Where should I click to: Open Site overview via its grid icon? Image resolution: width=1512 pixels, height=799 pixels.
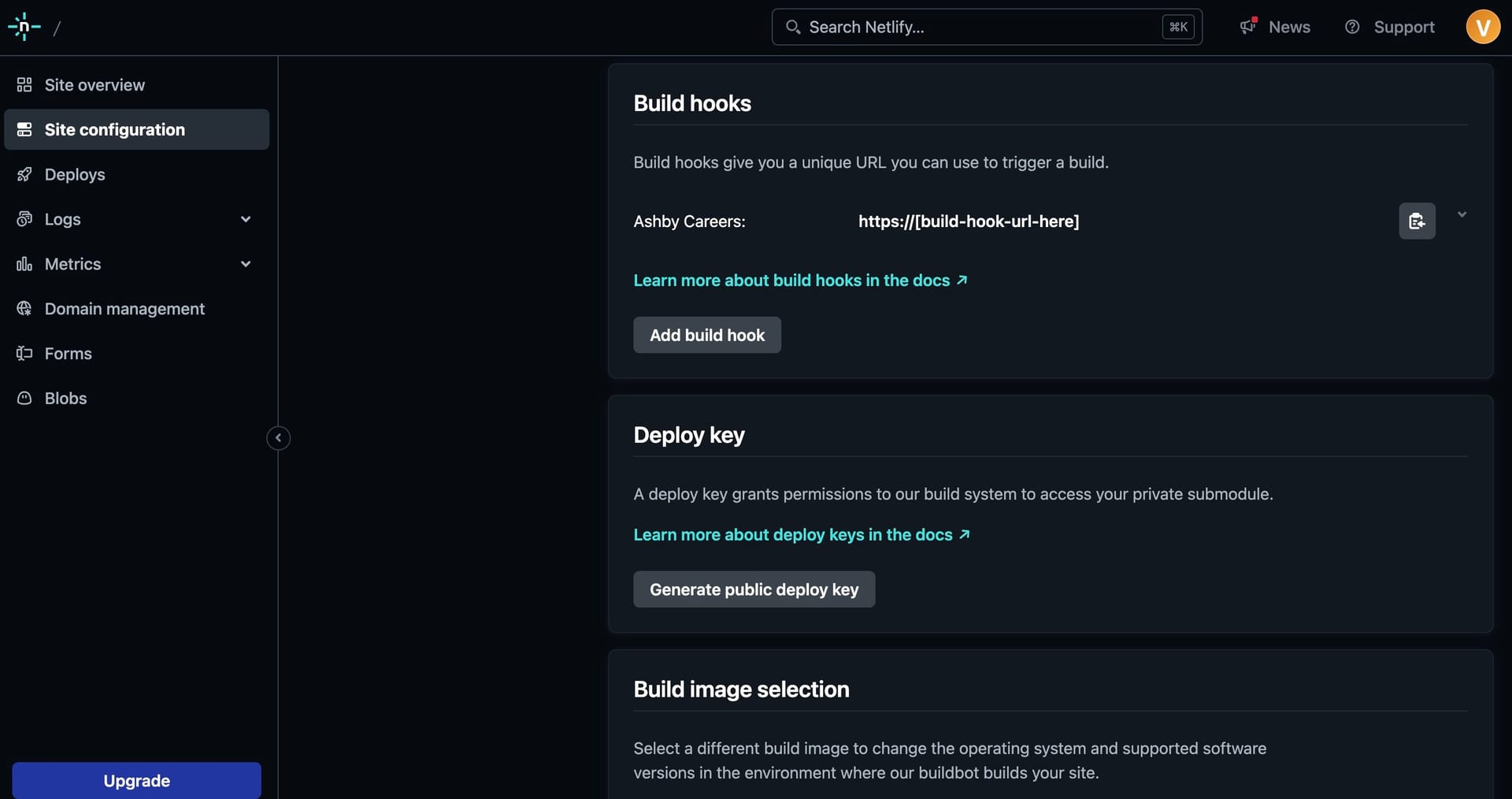pyautogui.click(x=25, y=84)
